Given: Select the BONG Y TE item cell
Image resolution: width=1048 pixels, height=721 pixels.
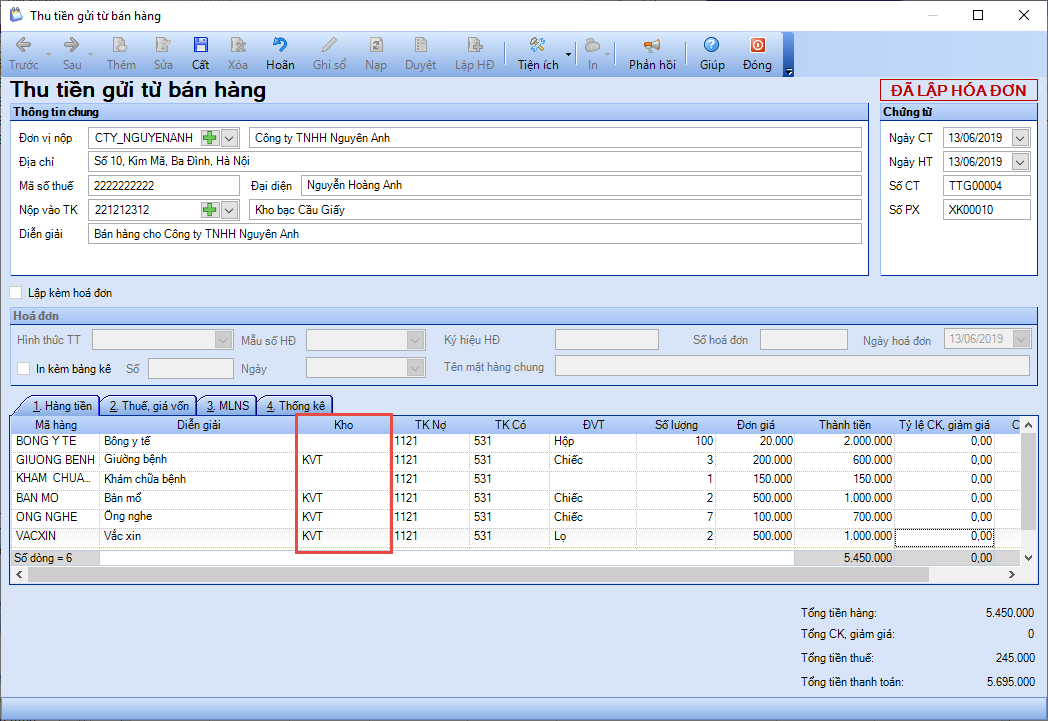Looking at the screenshot, I should click(56, 441).
